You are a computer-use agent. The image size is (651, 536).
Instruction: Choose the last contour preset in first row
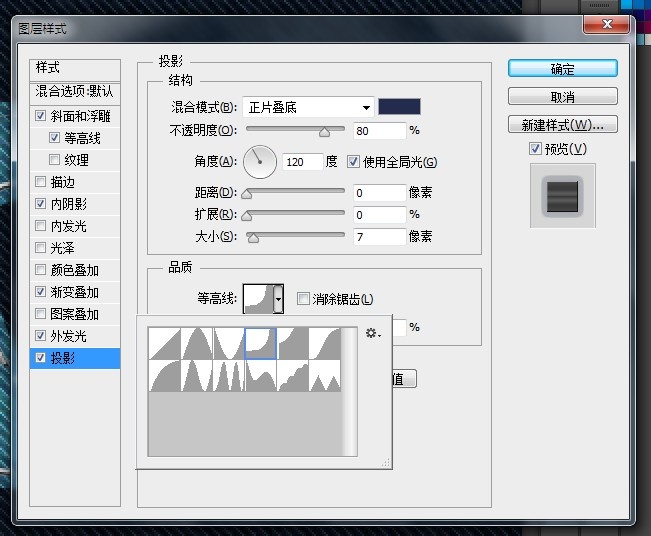[325, 343]
